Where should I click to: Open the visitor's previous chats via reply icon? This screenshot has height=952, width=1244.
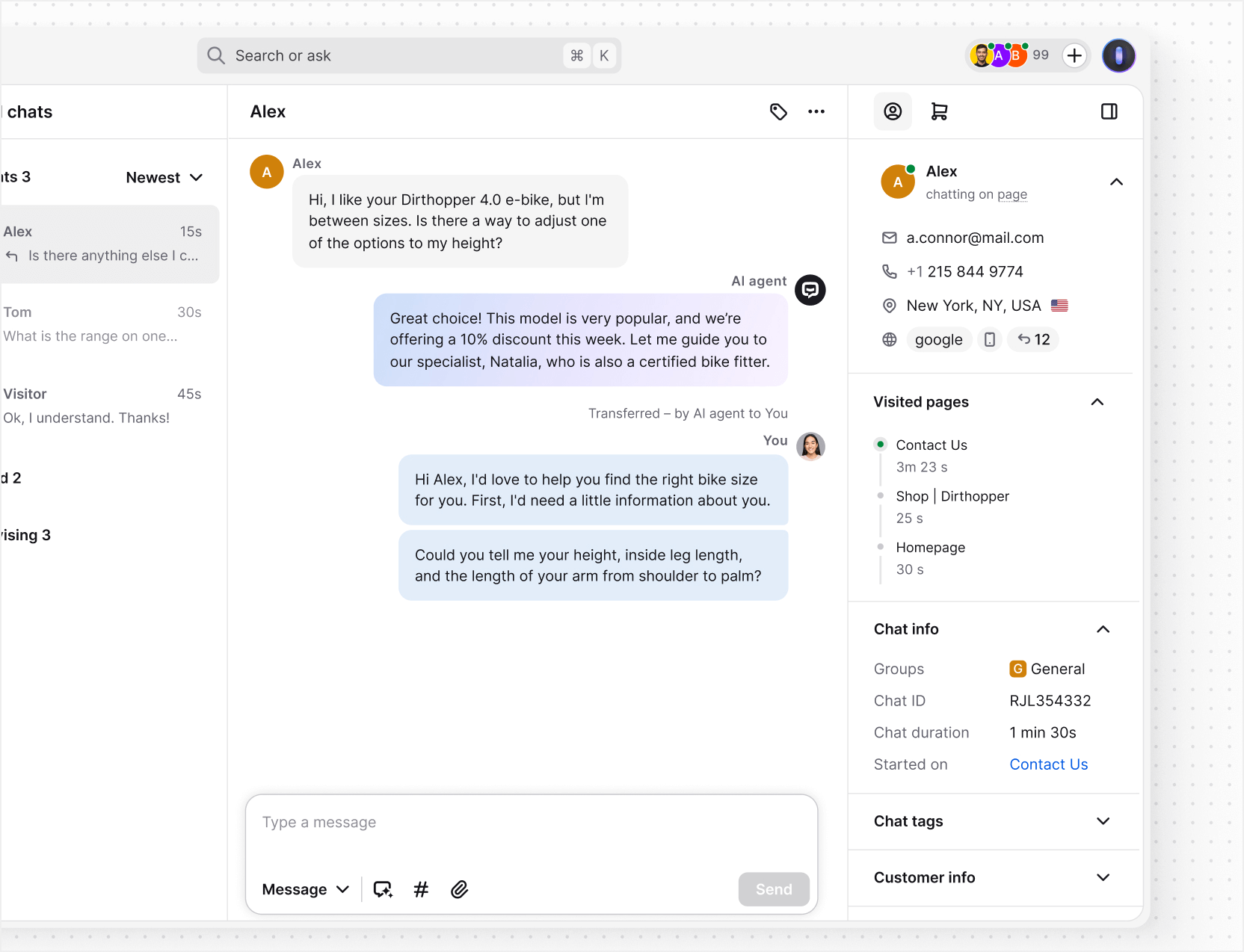pyautogui.click(x=1033, y=339)
